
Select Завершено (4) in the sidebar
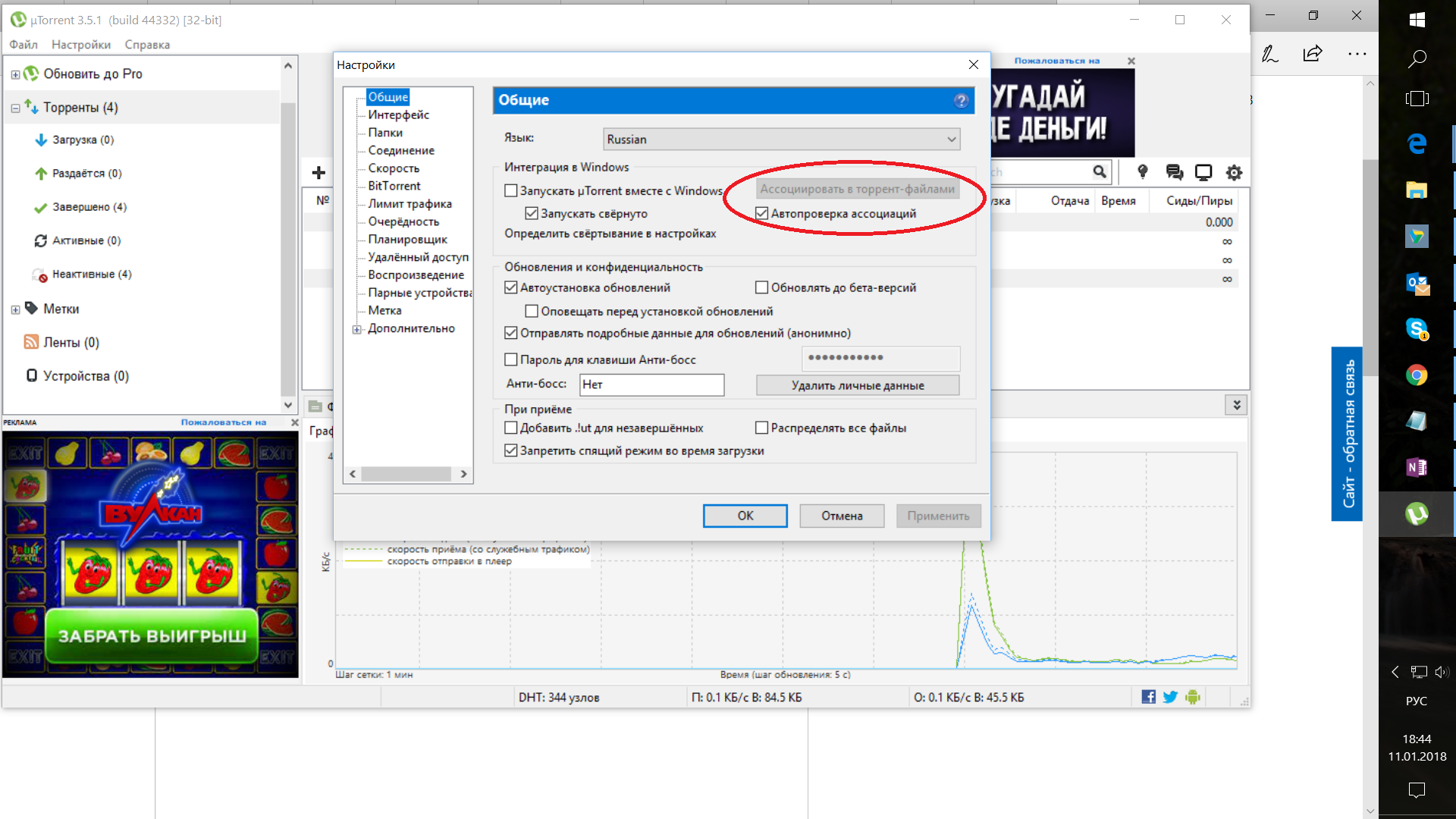tap(89, 207)
